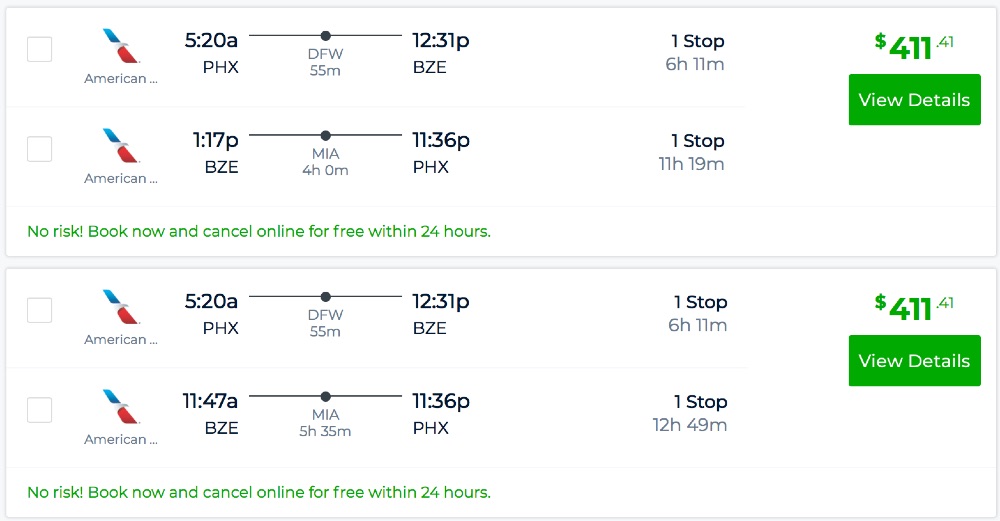Select the bottom result's 5:20a PHX flight checkbox
This screenshot has height=521, width=1000.
[39, 310]
